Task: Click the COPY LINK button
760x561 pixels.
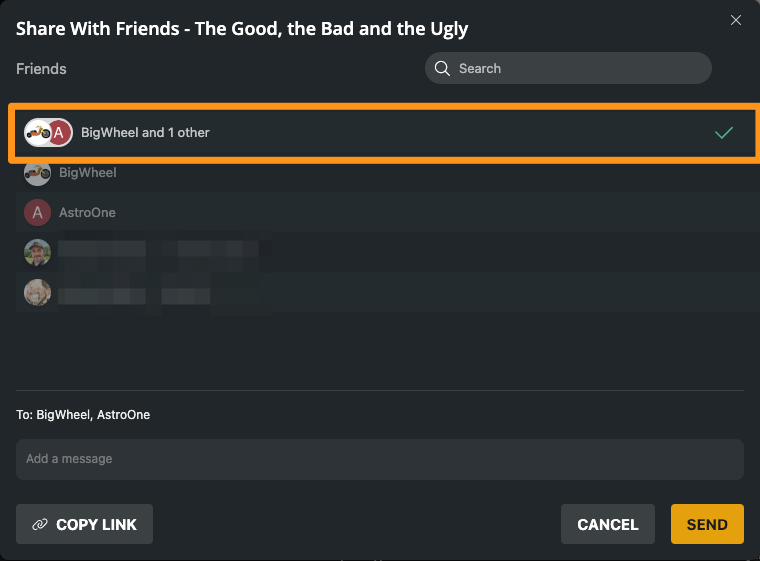Action: 84,524
